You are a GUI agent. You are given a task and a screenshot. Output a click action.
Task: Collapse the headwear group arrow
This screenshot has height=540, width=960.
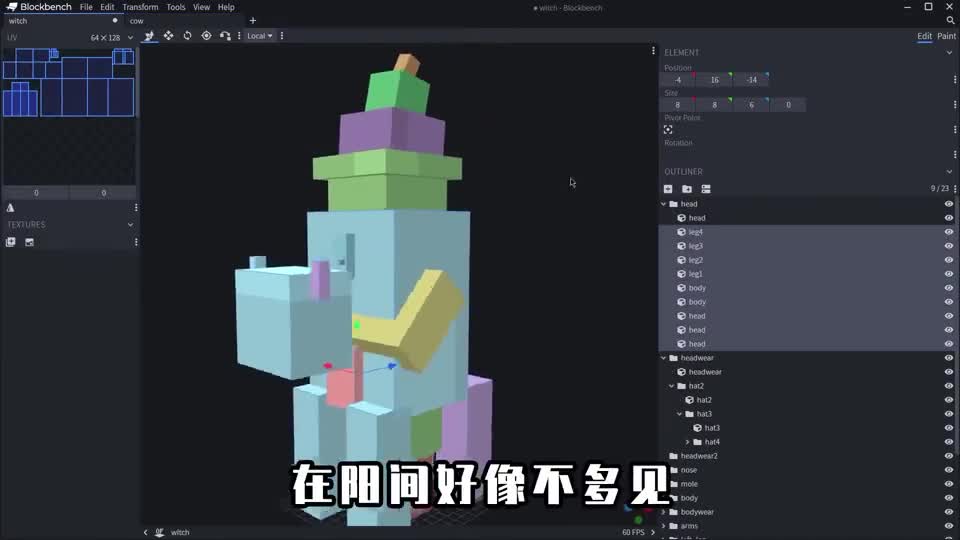(664, 358)
